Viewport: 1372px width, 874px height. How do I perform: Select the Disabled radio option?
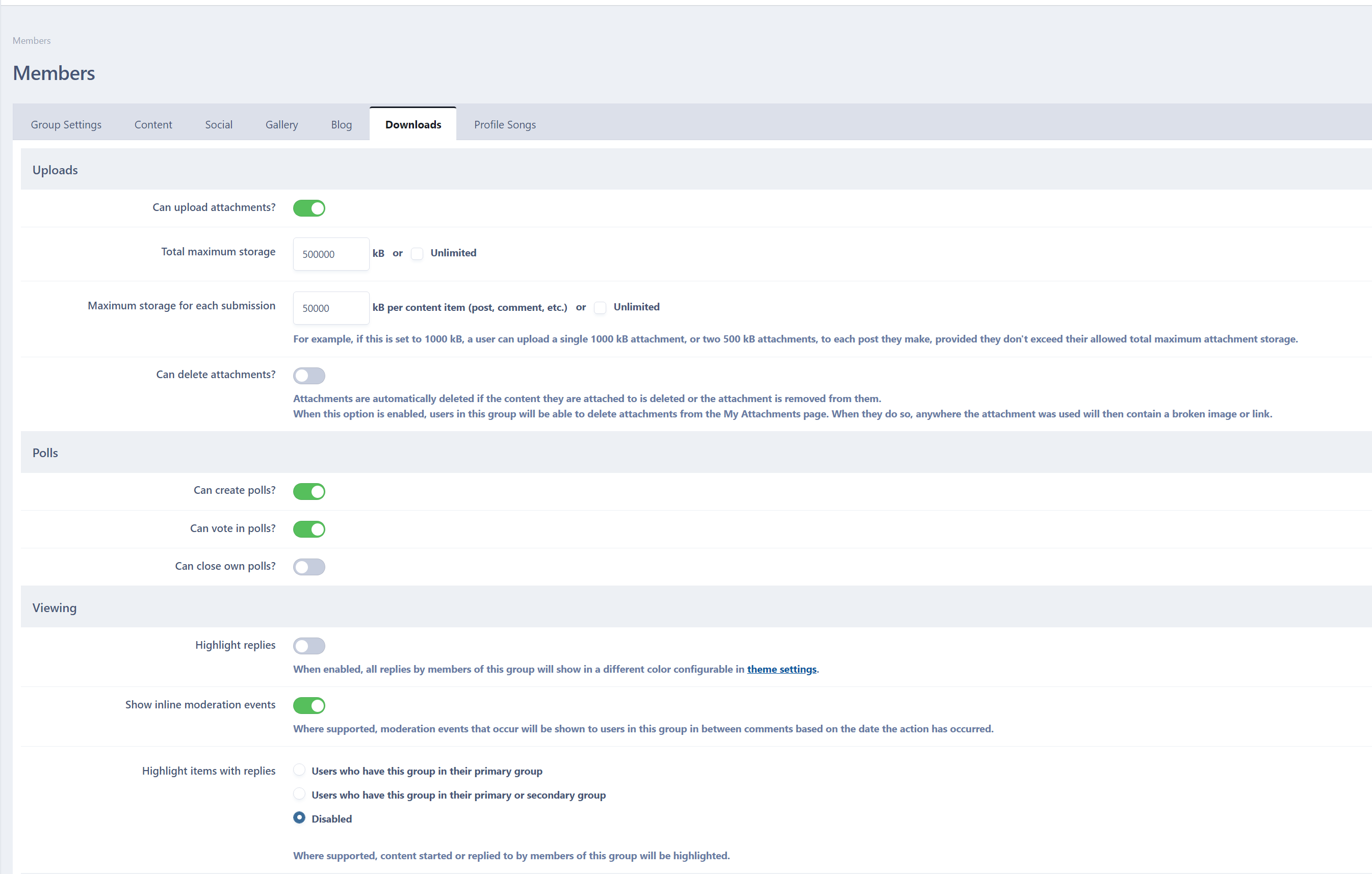[299, 817]
